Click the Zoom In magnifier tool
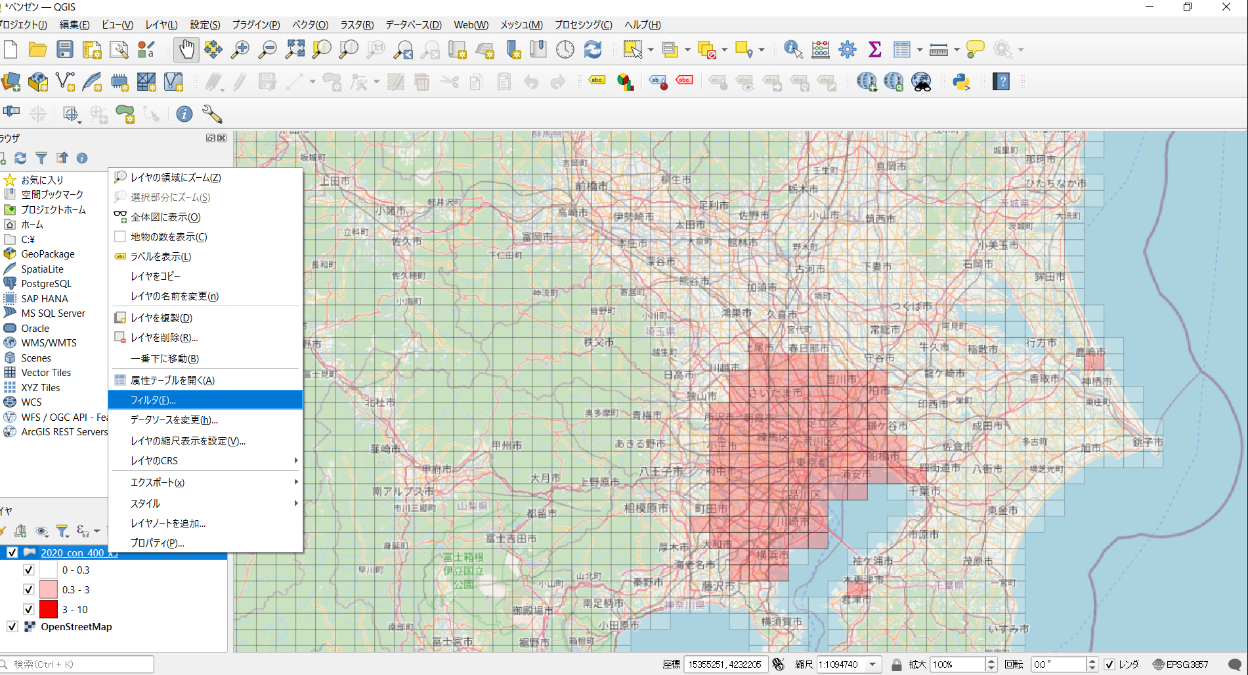Image resolution: width=1248 pixels, height=675 pixels. point(241,49)
